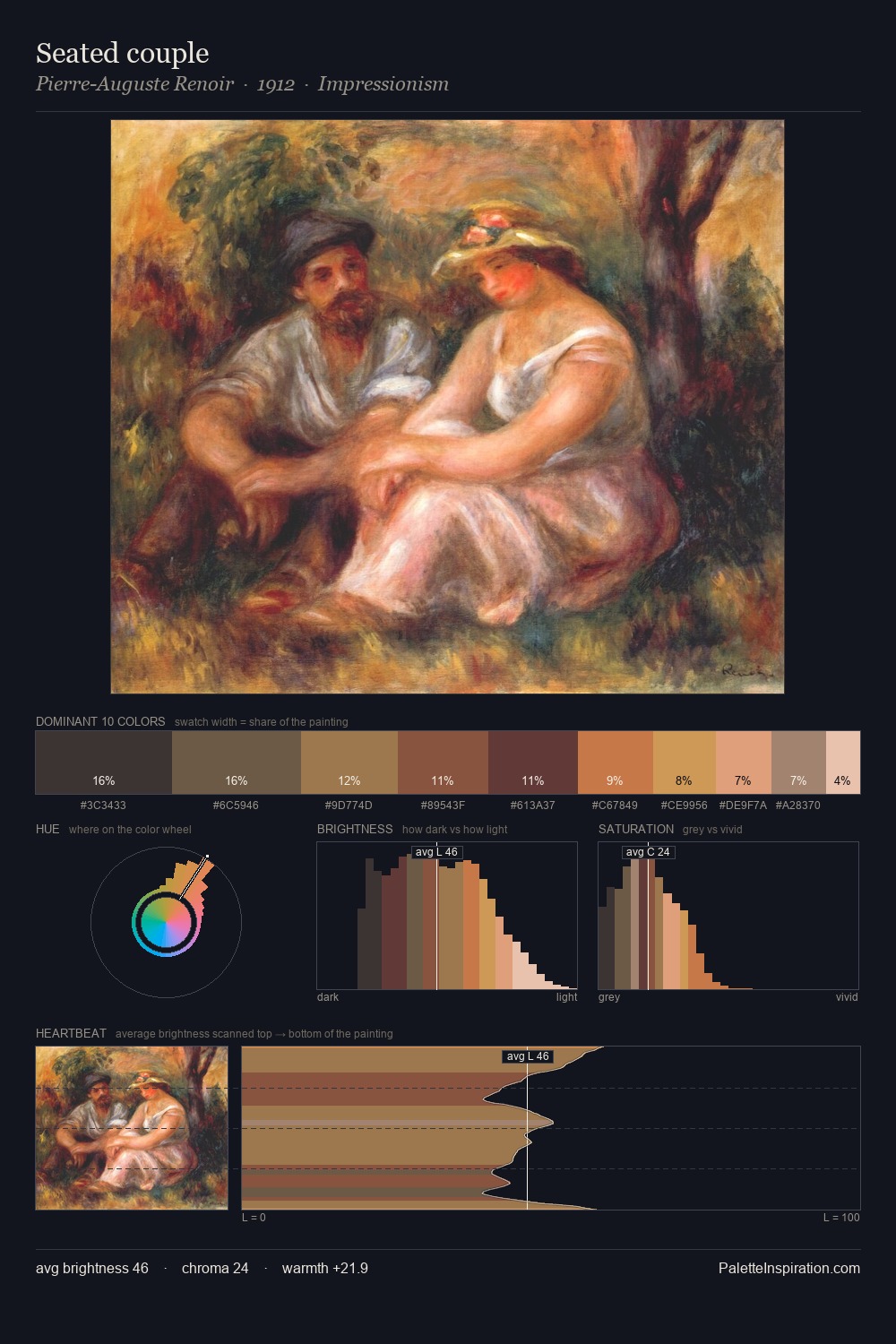The image size is (896, 1344).
Task: Click the small heartbeat painting thumbnail
Action: 132,1128
